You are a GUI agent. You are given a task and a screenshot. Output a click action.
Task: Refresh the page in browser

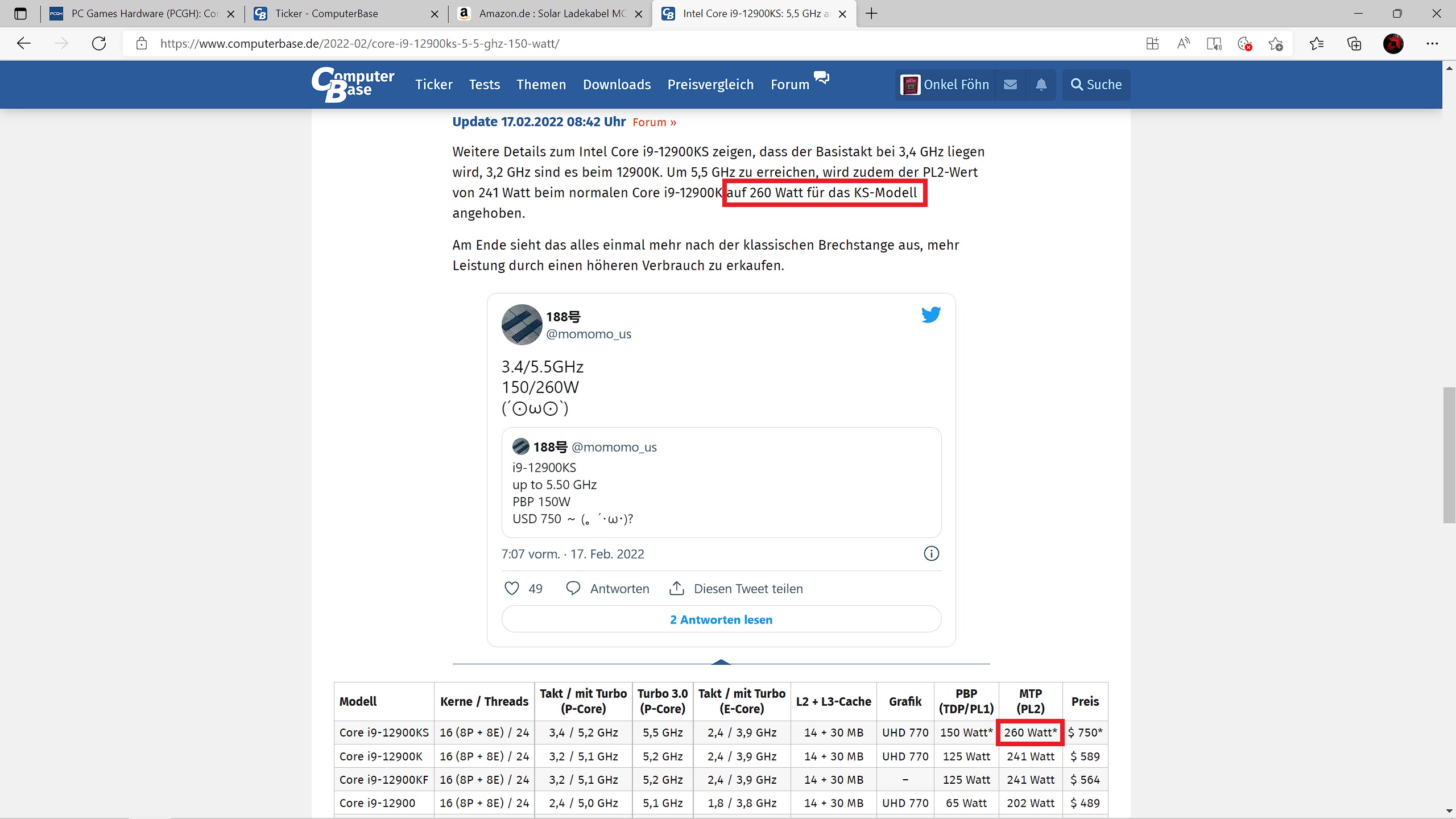coord(99,44)
